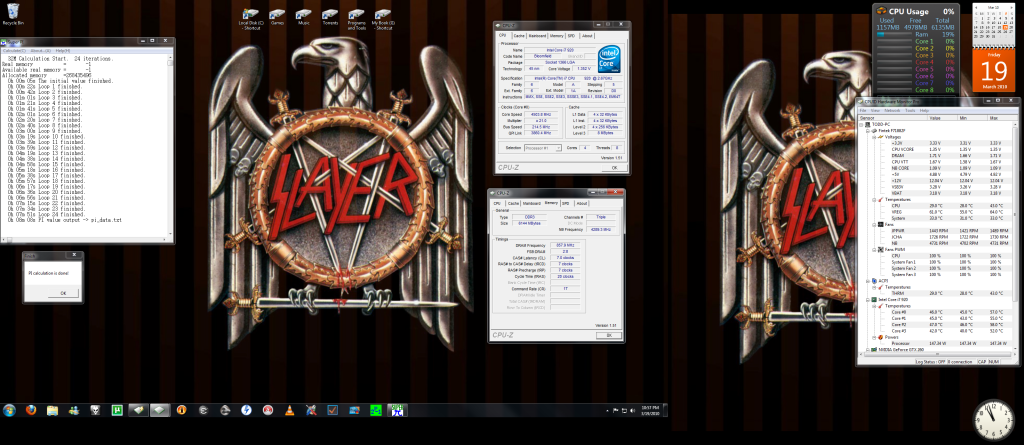The width and height of the screenshot is (1024, 445).
Task: Click the Super PI taskbar button
Action: [397, 410]
